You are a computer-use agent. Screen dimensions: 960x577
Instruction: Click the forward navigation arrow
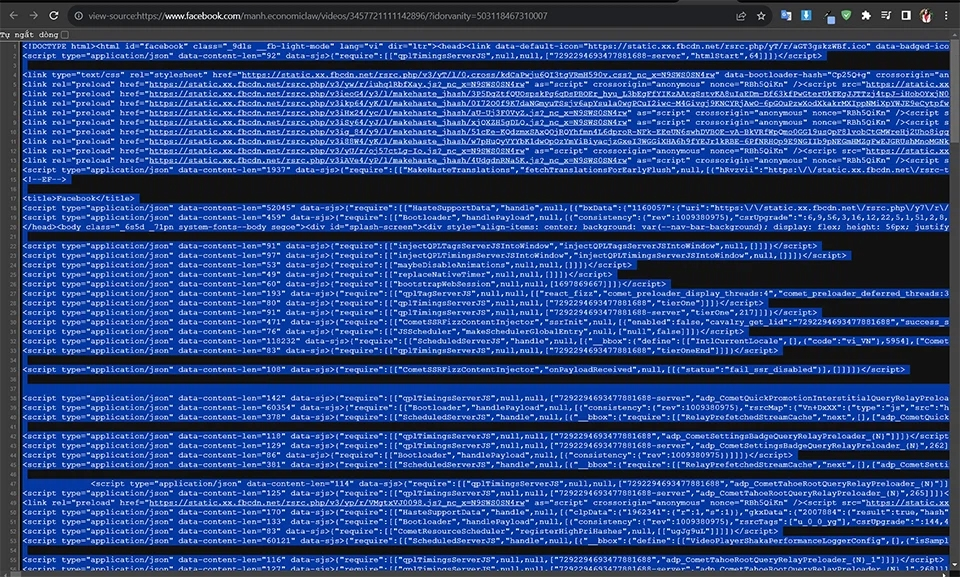tap(34, 16)
